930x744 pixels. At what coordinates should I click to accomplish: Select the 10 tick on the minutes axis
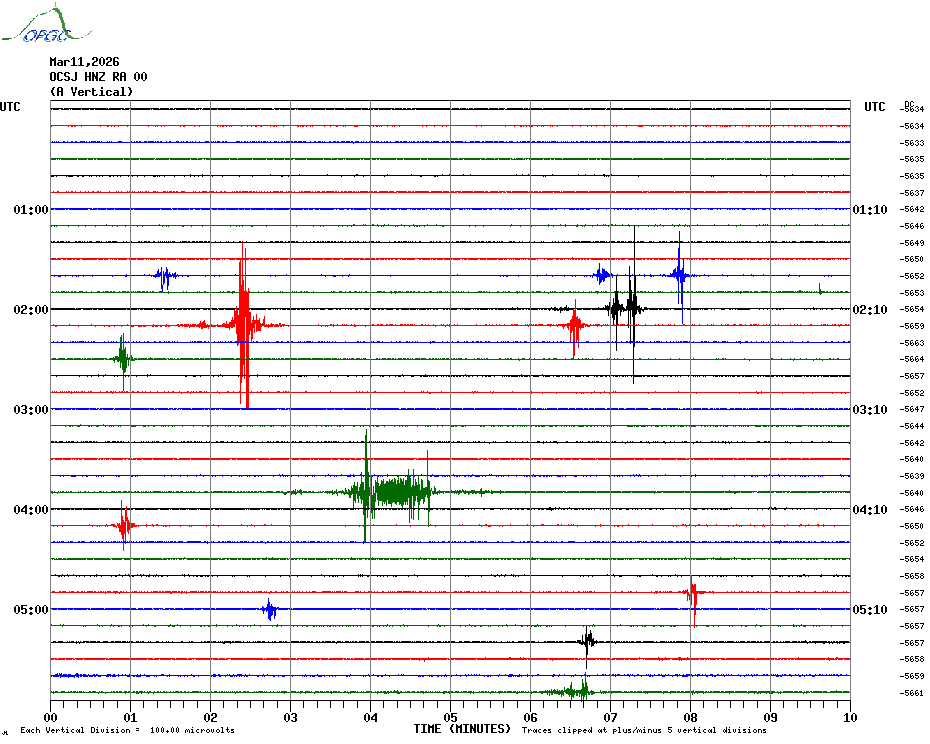pos(850,717)
